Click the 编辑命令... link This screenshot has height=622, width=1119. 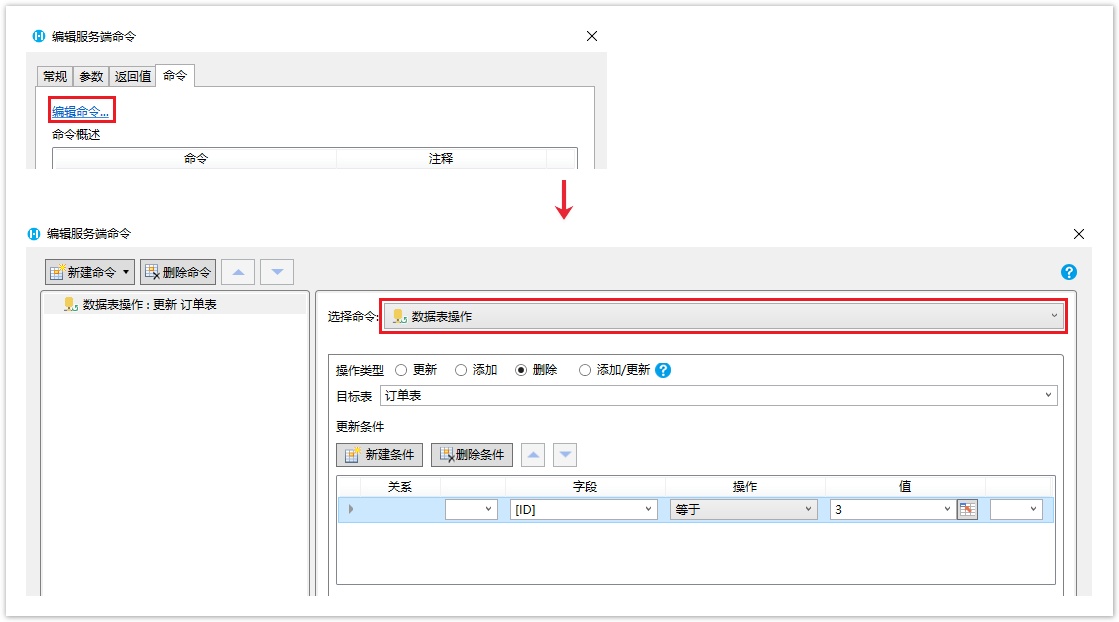81,111
